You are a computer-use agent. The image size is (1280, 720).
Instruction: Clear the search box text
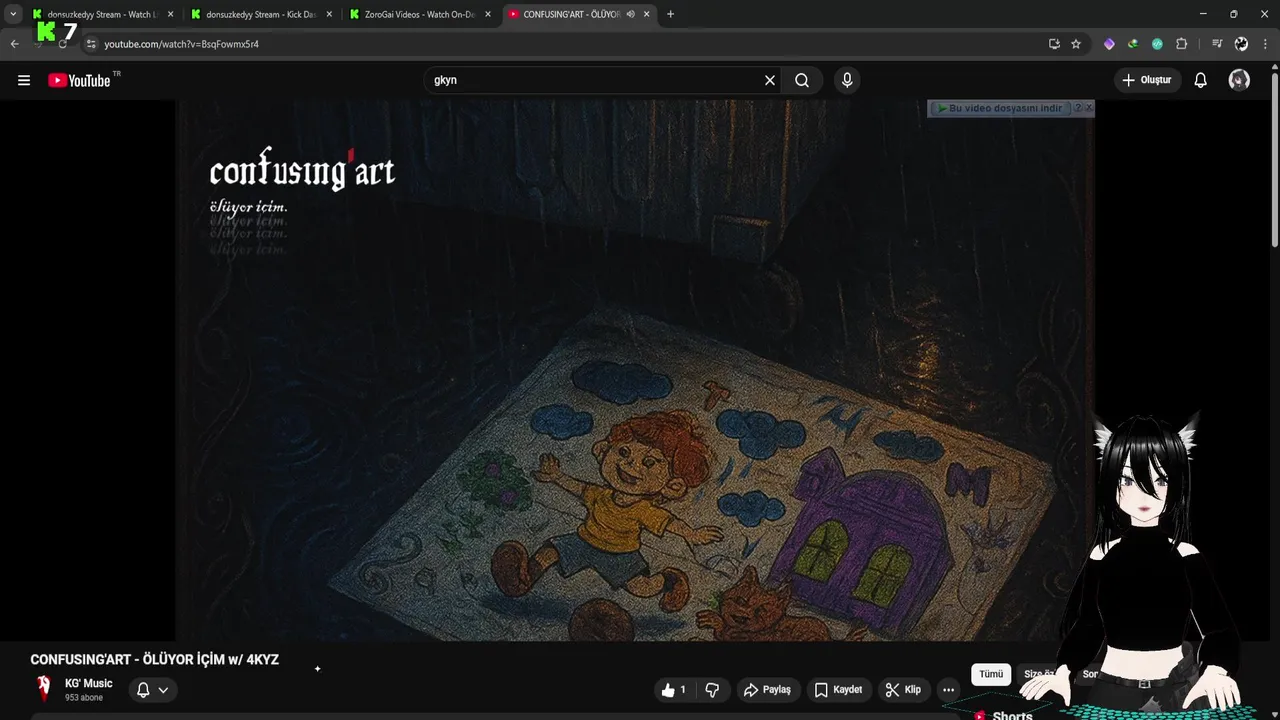click(x=770, y=80)
